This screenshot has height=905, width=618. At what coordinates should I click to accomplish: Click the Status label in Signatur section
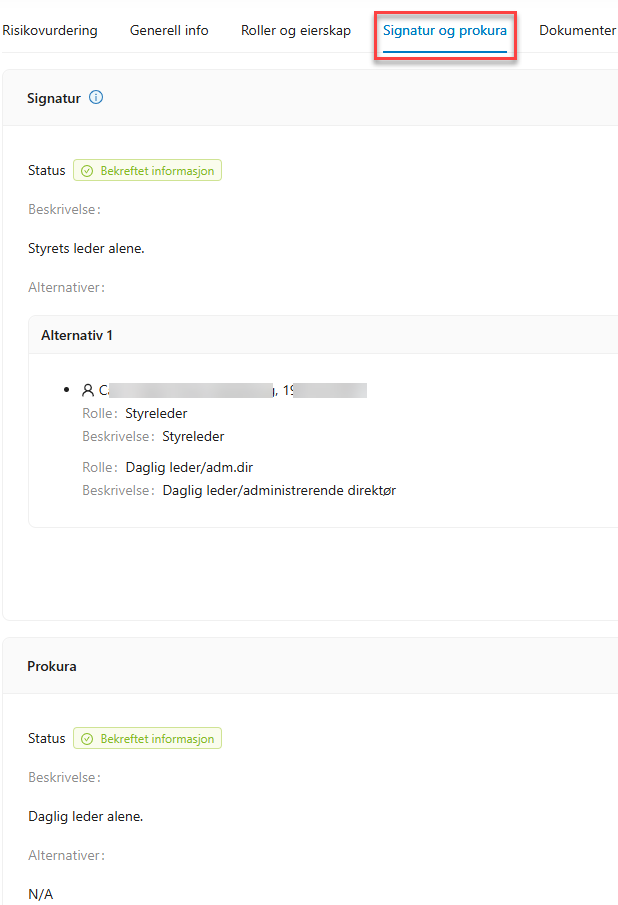tap(47, 171)
